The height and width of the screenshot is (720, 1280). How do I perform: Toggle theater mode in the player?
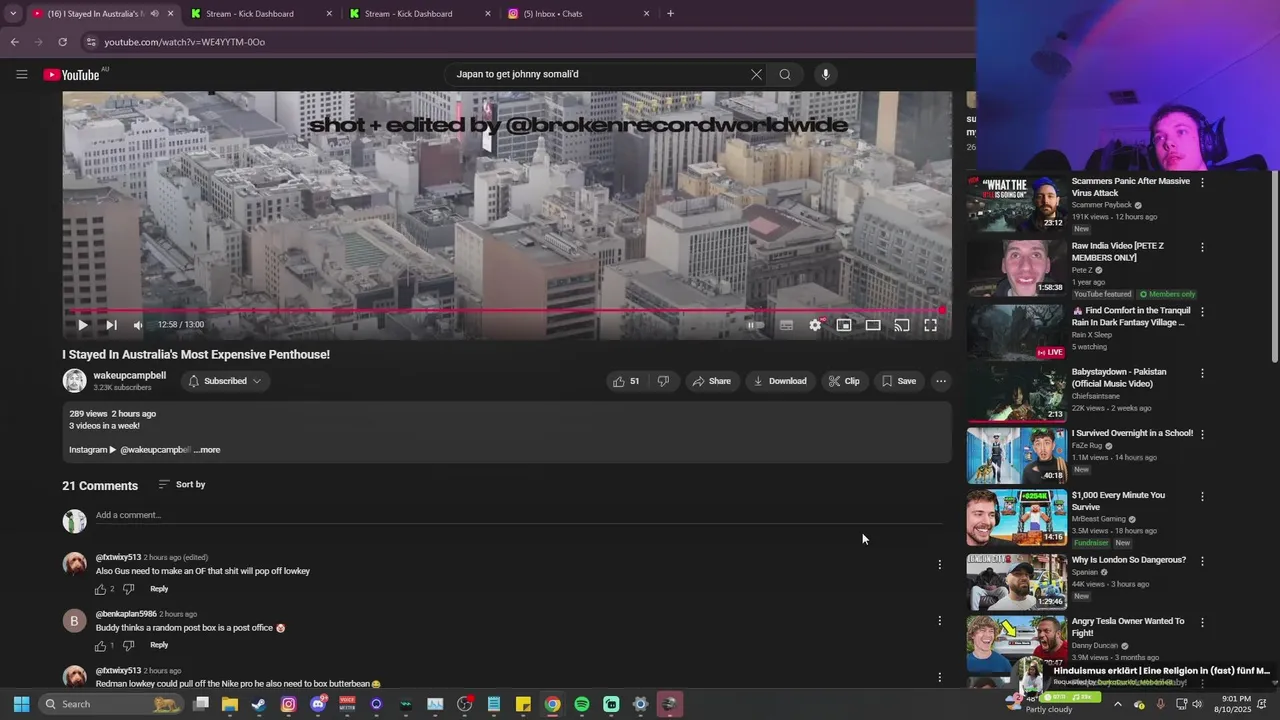(873, 325)
